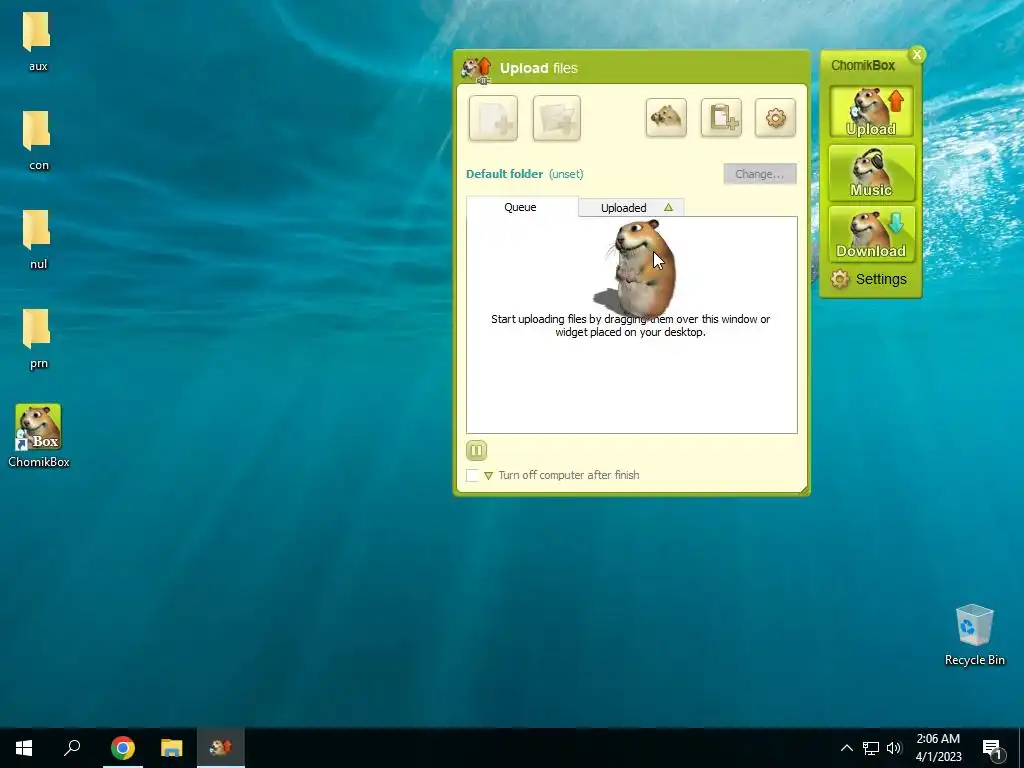This screenshot has height=768, width=1024.
Task: Open the hamster account icon in toolbar
Action: [666, 118]
